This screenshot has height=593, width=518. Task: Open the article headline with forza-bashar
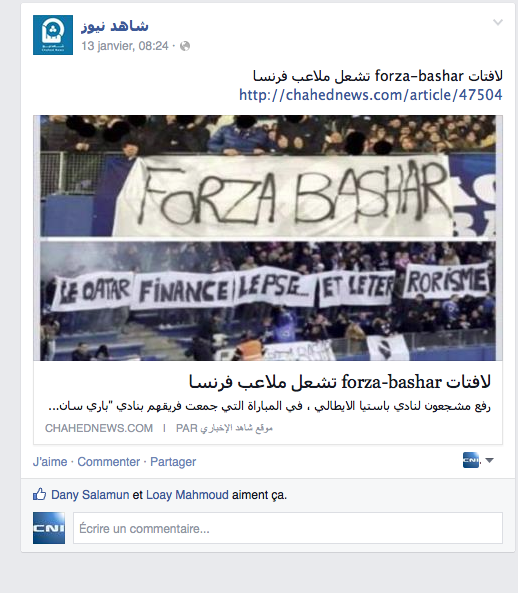click(x=340, y=382)
